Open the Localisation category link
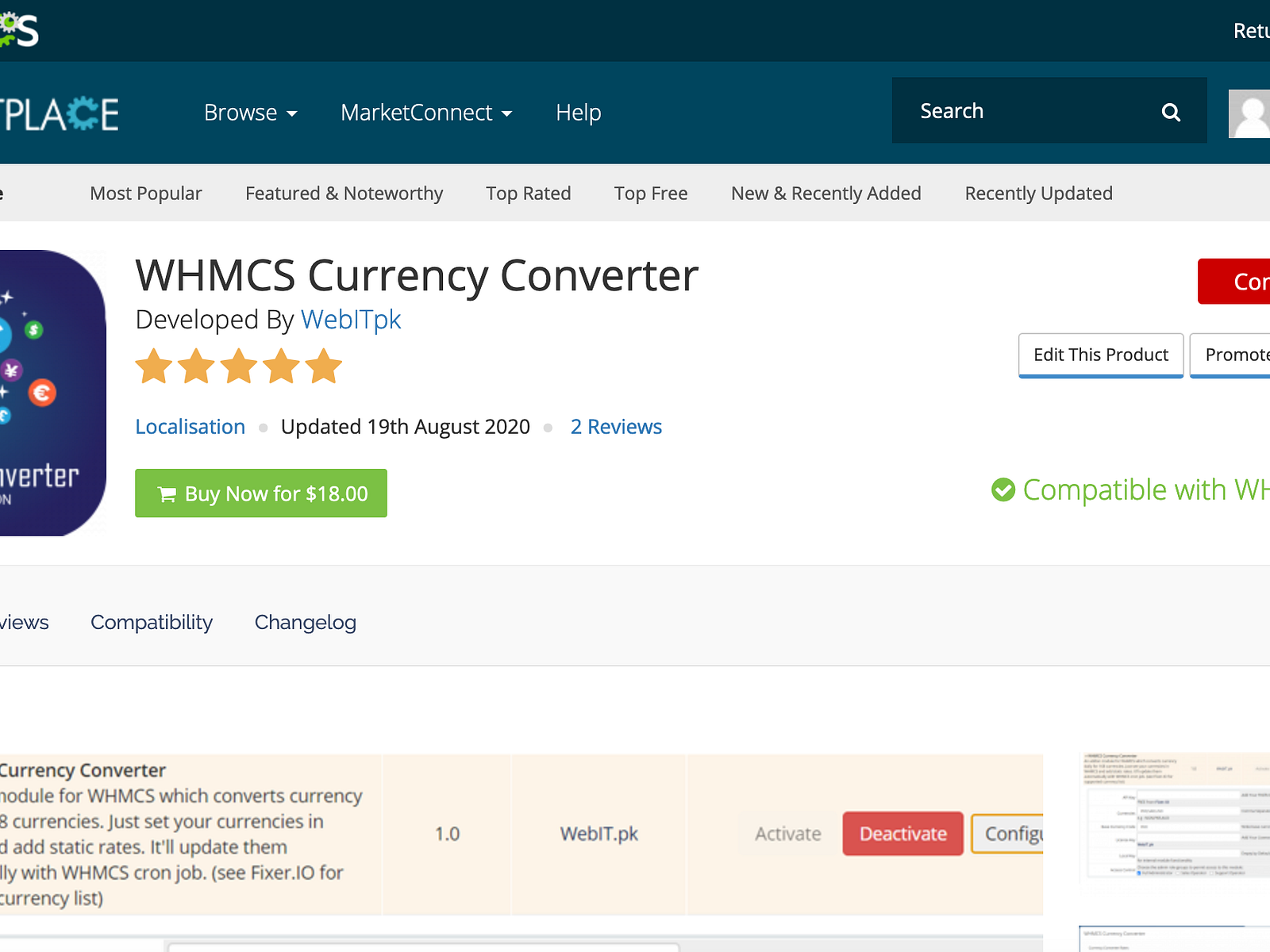 [x=190, y=427]
